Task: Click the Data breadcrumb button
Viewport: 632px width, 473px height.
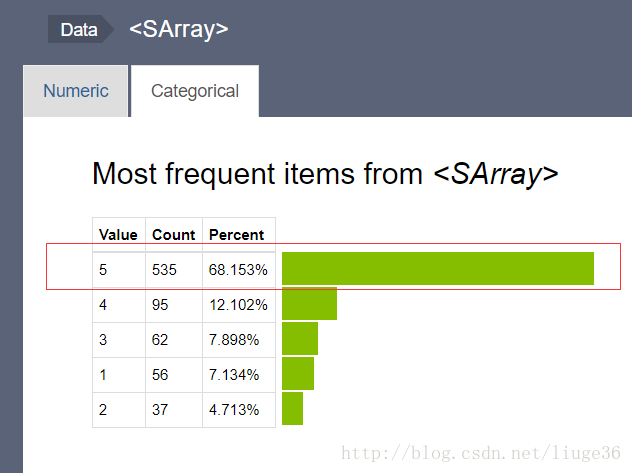Action: click(x=79, y=29)
